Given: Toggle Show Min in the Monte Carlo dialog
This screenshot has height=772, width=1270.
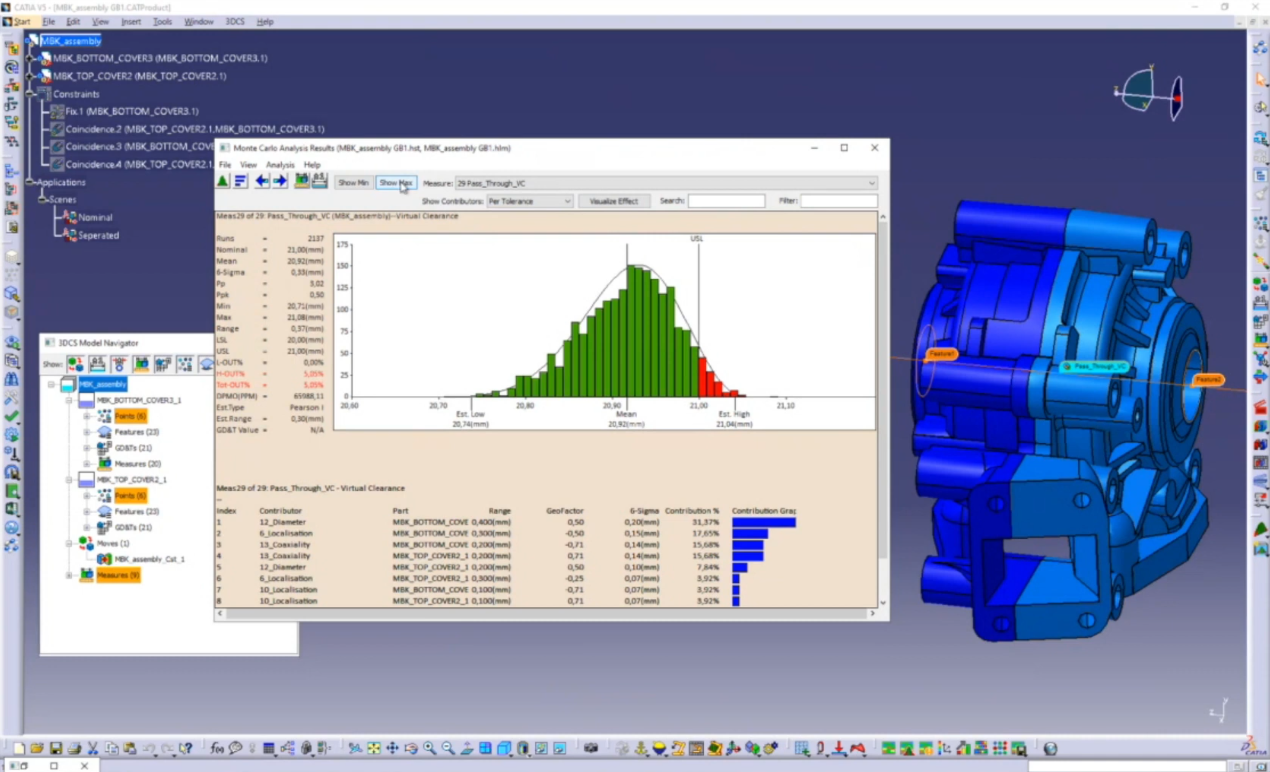Looking at the screenshot, I should pyautogui.click(x=353, y=183).
